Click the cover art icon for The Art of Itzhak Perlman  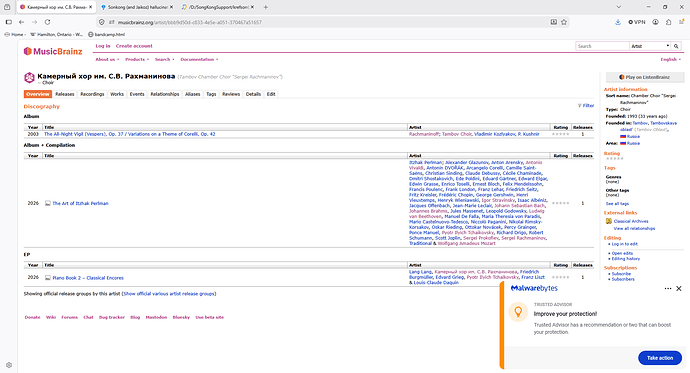coord(48,203)
